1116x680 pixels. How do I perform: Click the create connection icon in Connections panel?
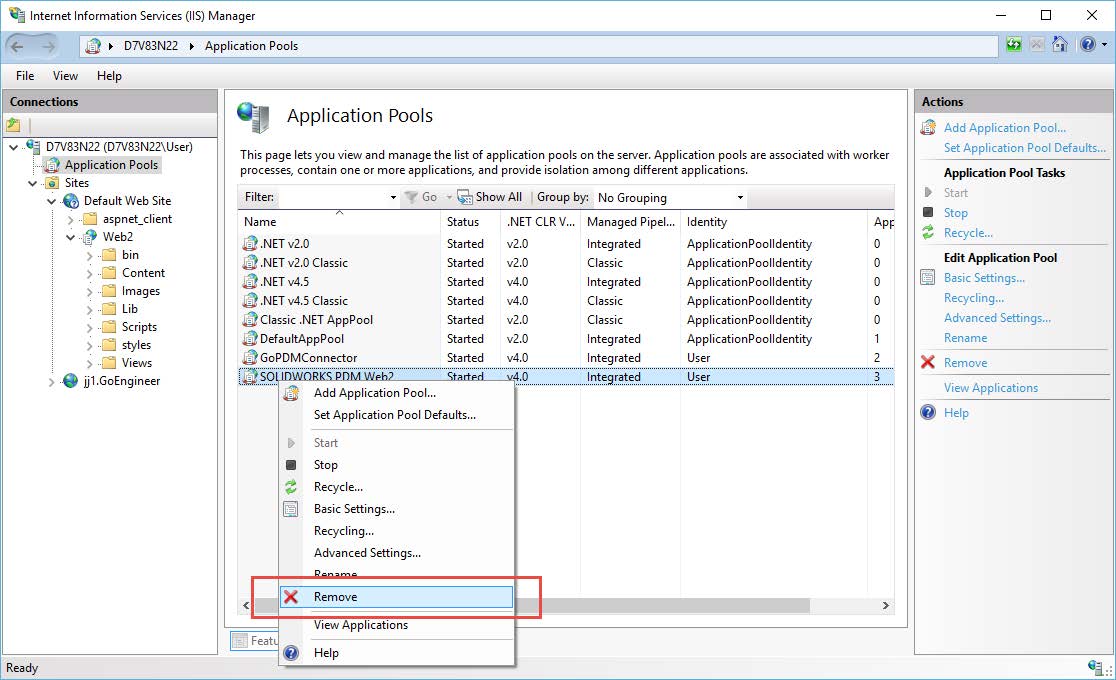click(x=14, y=124)
